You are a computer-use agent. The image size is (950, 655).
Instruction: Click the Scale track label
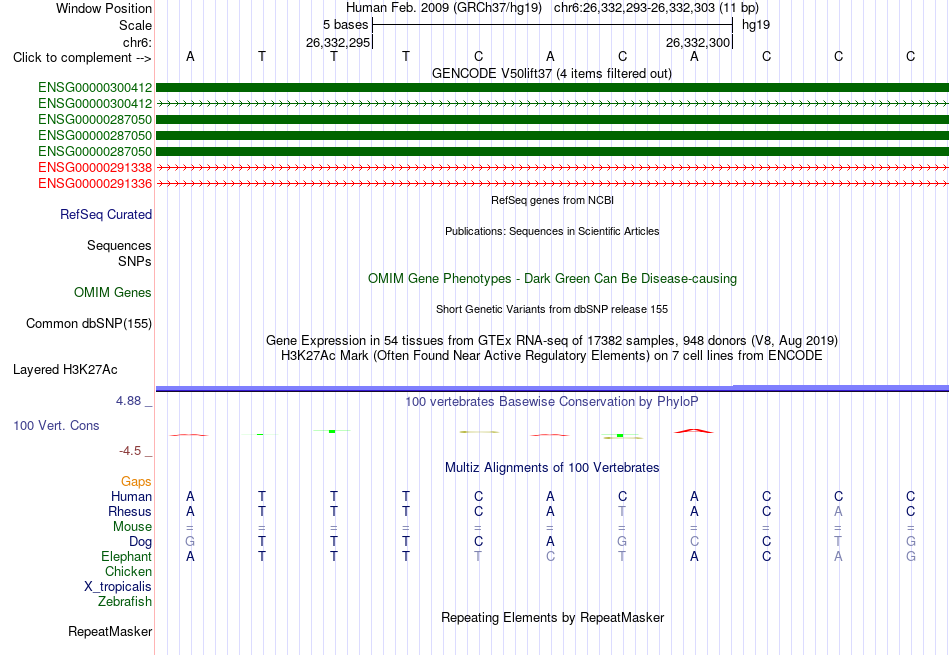(135, 25)
